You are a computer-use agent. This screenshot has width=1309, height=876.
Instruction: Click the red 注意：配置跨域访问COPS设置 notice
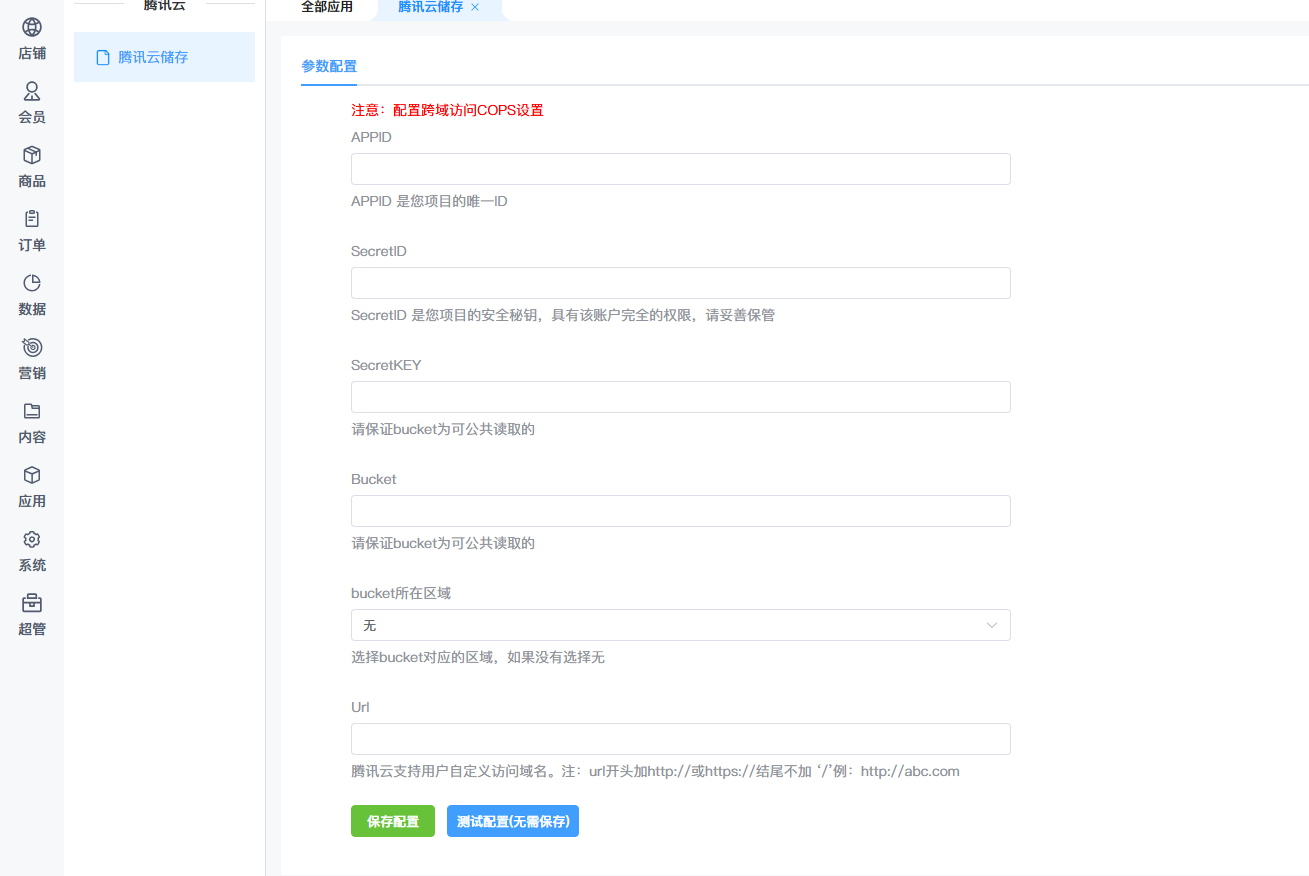click(x=447, y=110)
